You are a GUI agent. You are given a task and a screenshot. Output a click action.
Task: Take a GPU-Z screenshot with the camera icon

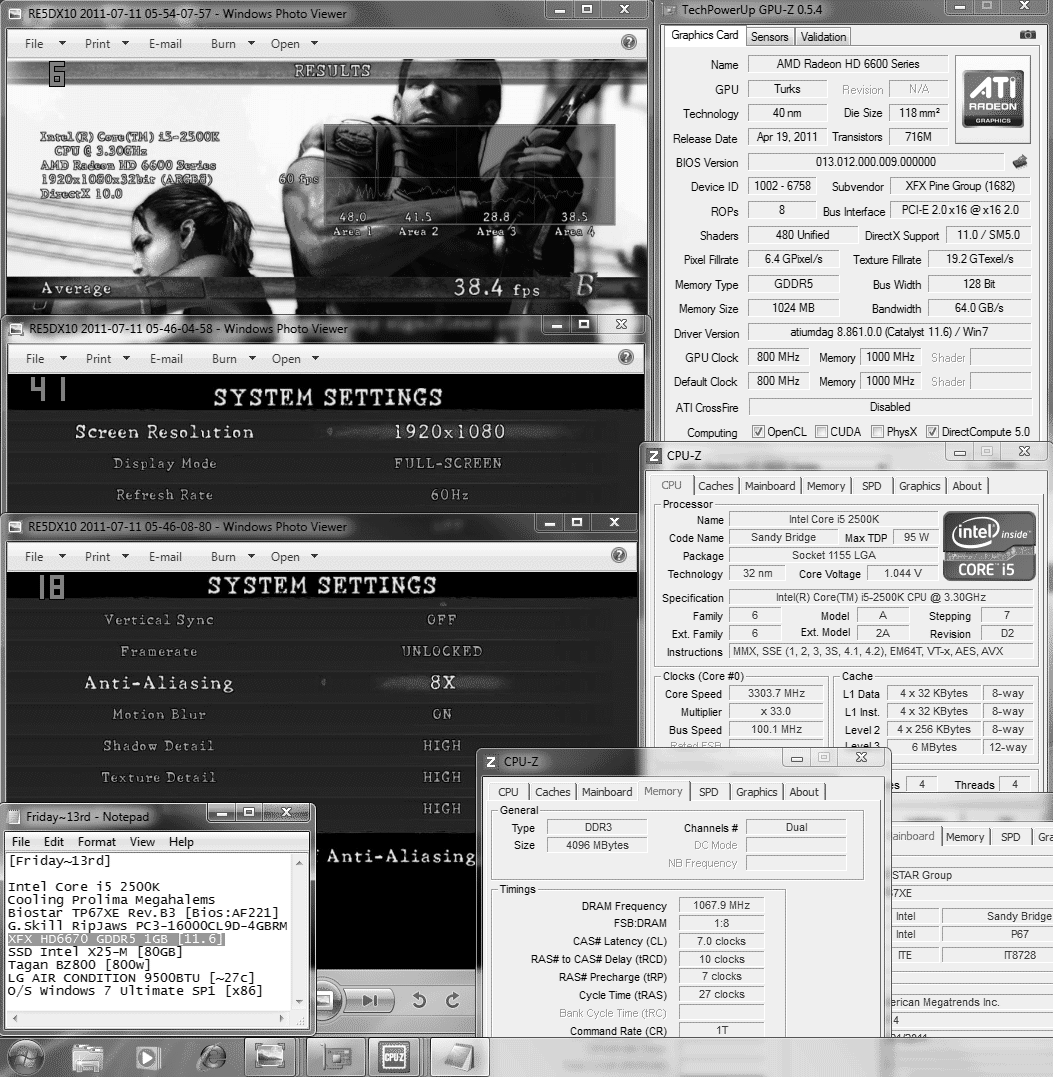click(x=1027, y=34)
